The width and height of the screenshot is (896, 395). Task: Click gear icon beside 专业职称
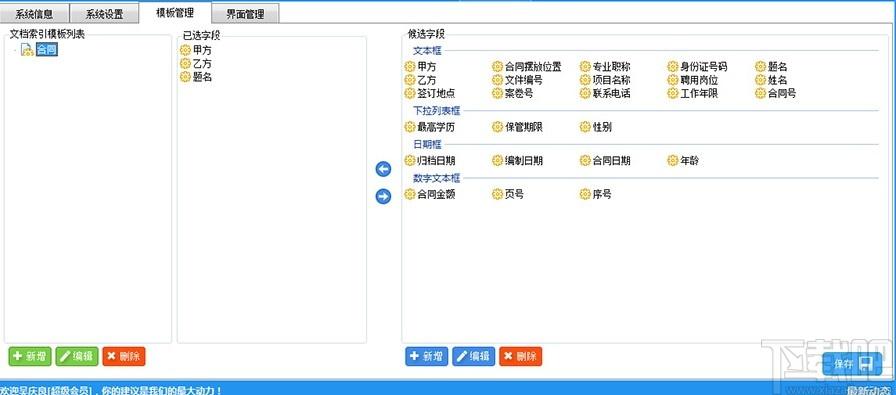585,67
